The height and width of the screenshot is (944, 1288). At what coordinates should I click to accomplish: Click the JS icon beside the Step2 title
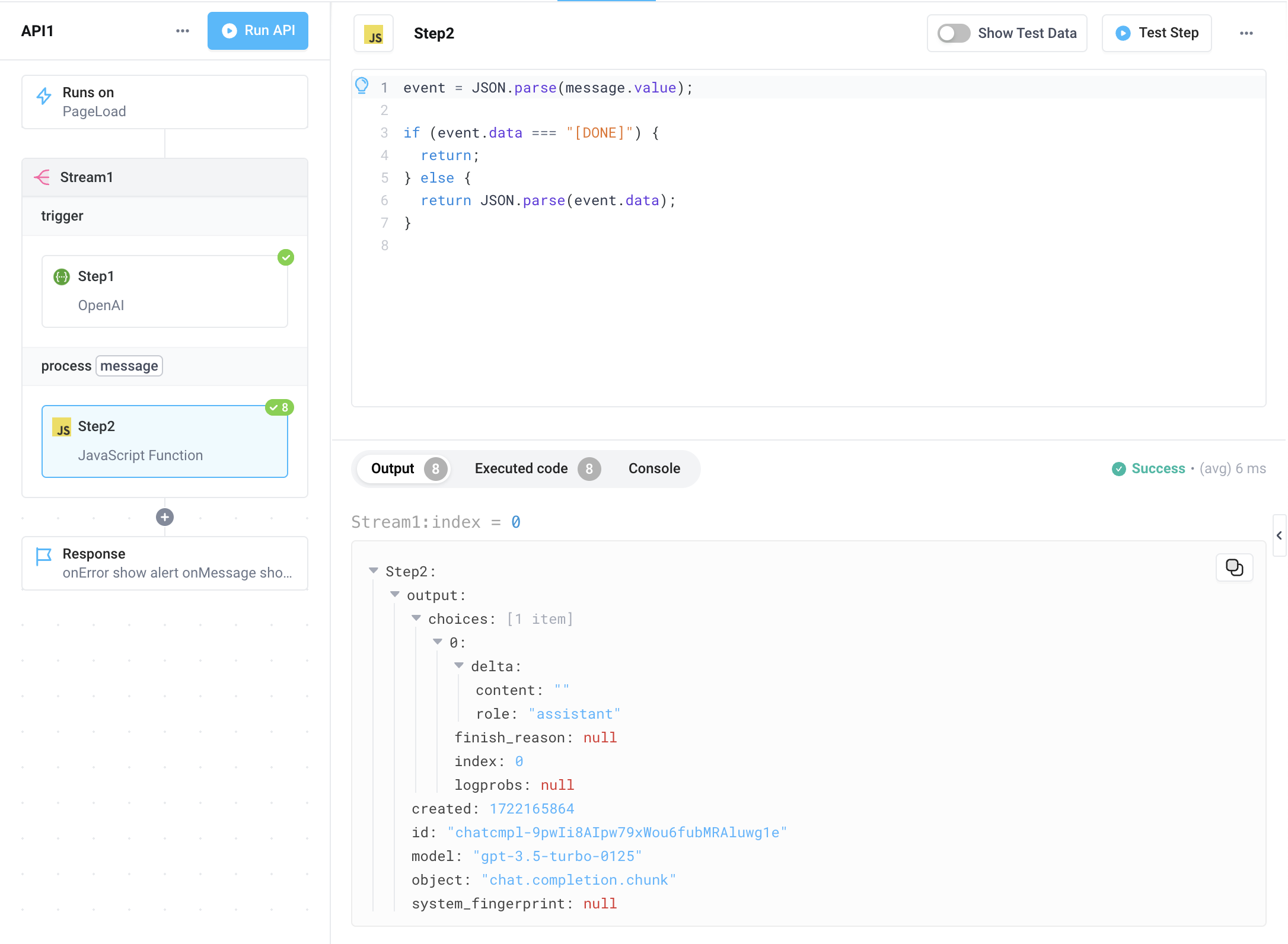pos(374,33)
